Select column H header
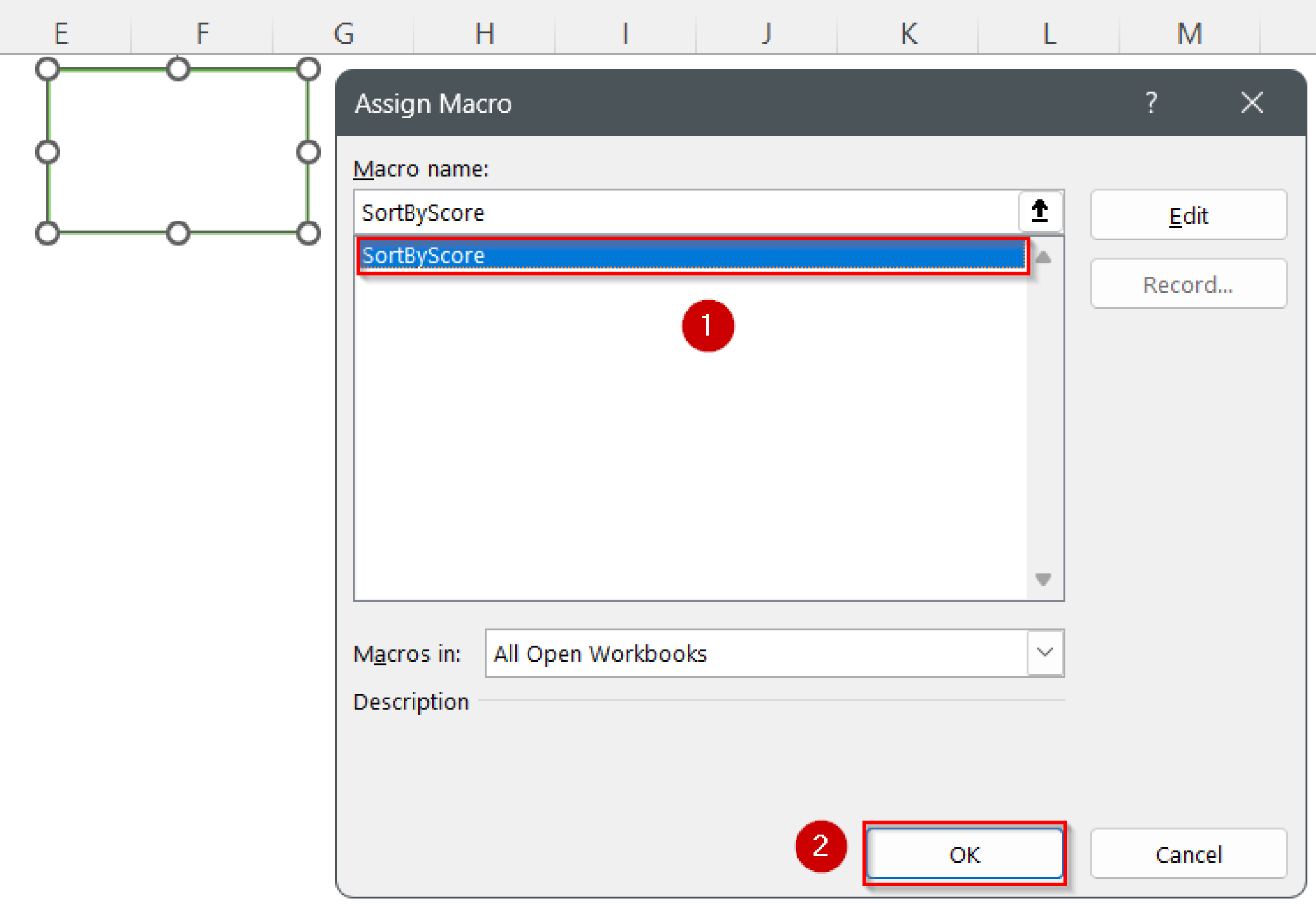1316x909 pixels. pos(485,32)
